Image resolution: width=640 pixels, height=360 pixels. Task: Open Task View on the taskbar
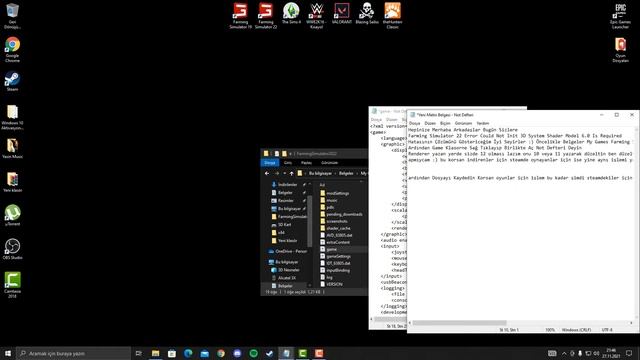click(x=139, y=353)
